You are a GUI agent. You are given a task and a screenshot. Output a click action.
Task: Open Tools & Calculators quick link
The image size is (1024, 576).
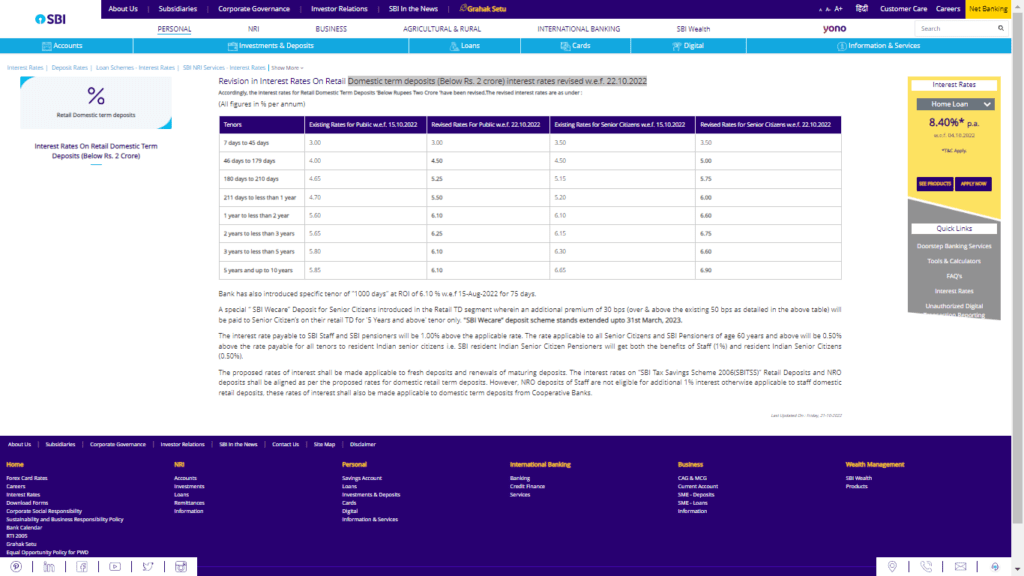coord(953,261)
